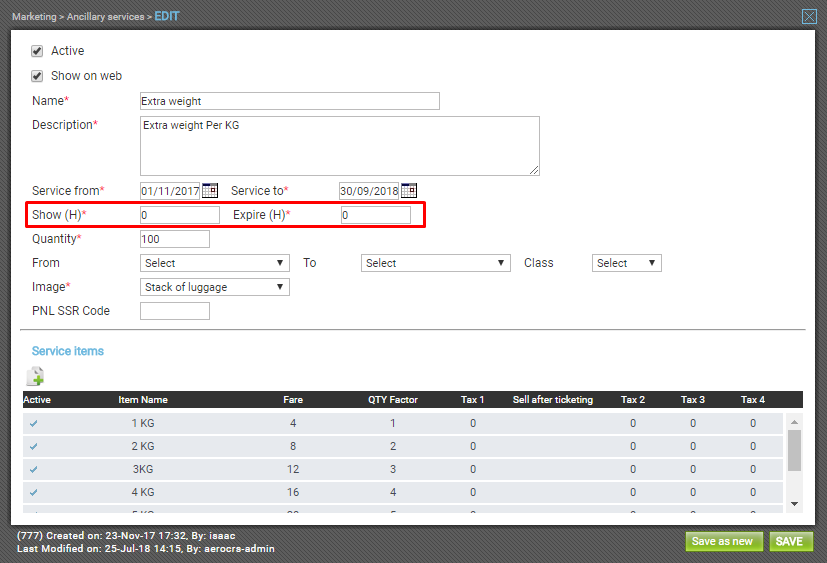Click the Quantity field with 100
Screen dimensions: 827x563
pos(175,239)
